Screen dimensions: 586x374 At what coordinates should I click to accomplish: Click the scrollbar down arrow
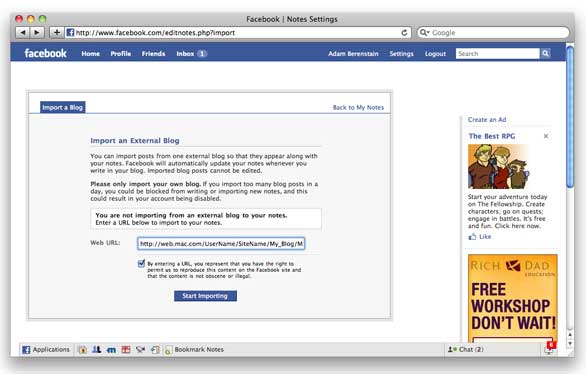[x=570, y=343]
